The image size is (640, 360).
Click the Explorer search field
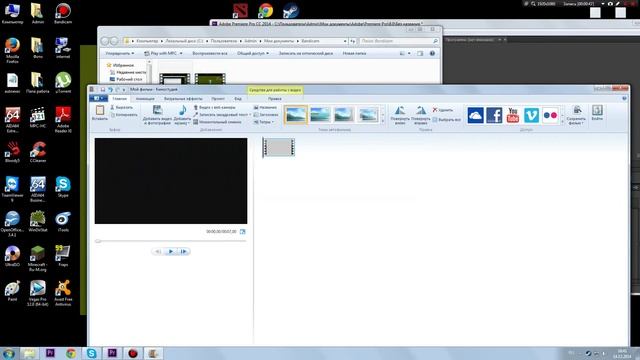click(399, 41)
